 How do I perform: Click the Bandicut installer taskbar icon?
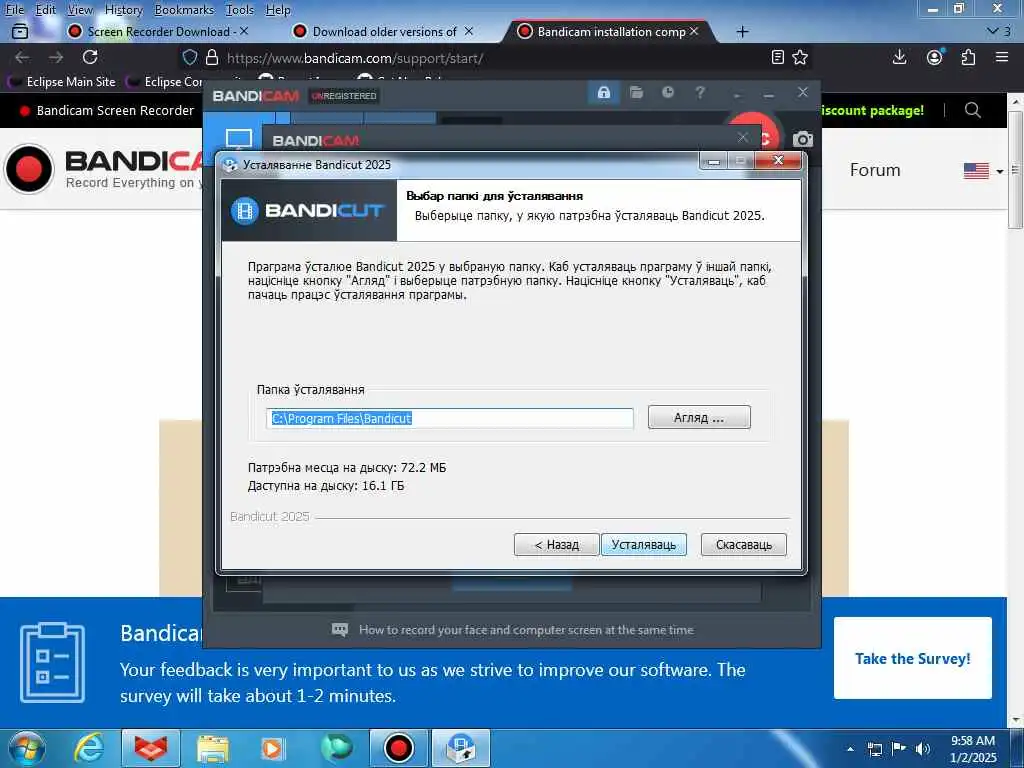(460, 748)
